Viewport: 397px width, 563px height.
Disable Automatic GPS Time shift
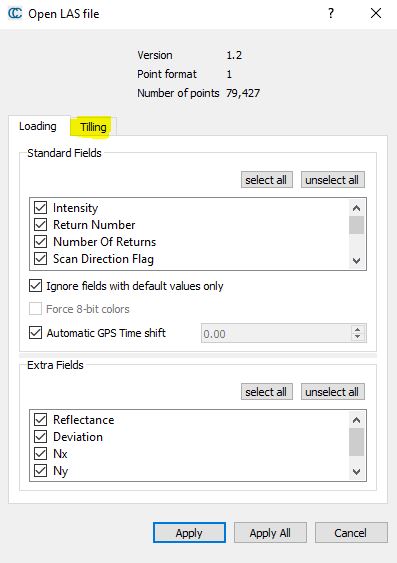(35, 332)
